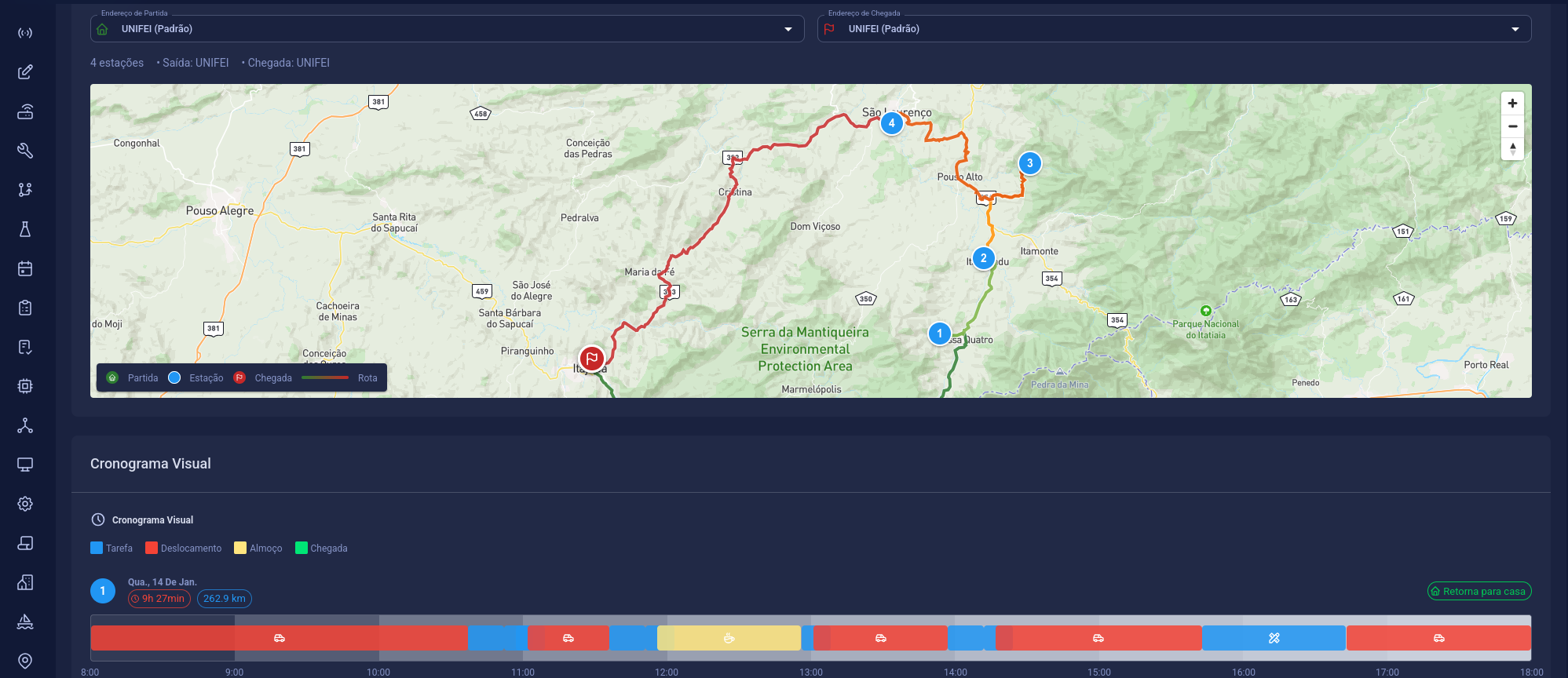This screenshot has width=1568, height=678.
Task: Click the settings gear sidebar icon
Action: click(25, 504)
